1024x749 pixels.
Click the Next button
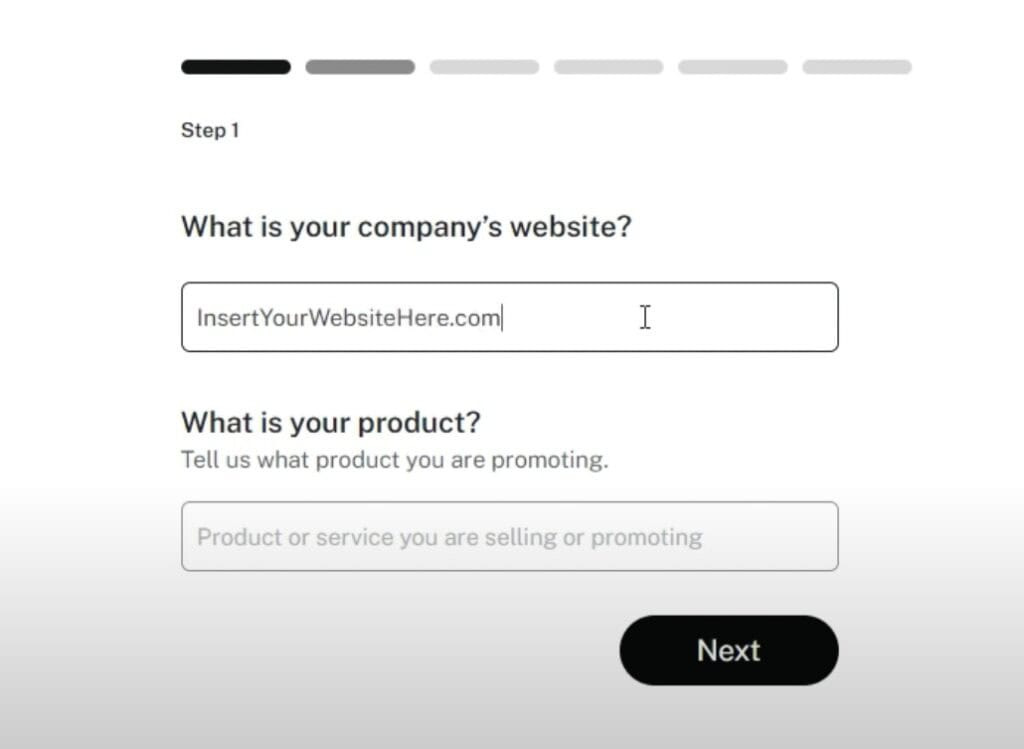(728, 650)
